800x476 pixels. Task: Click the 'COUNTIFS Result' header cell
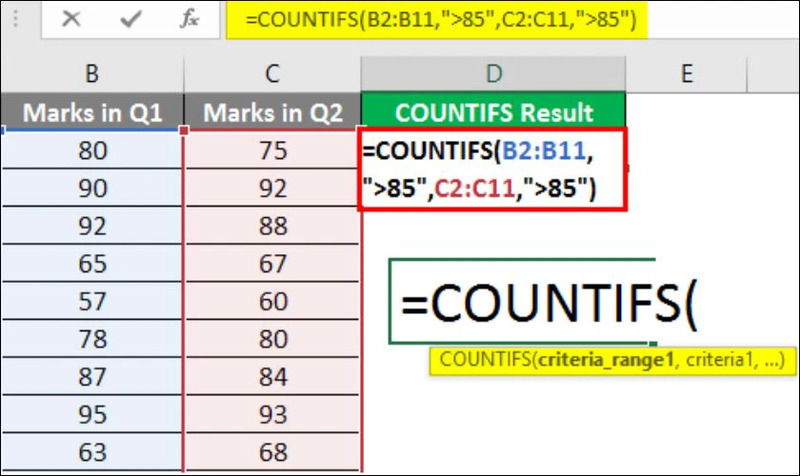click(493, 112)
